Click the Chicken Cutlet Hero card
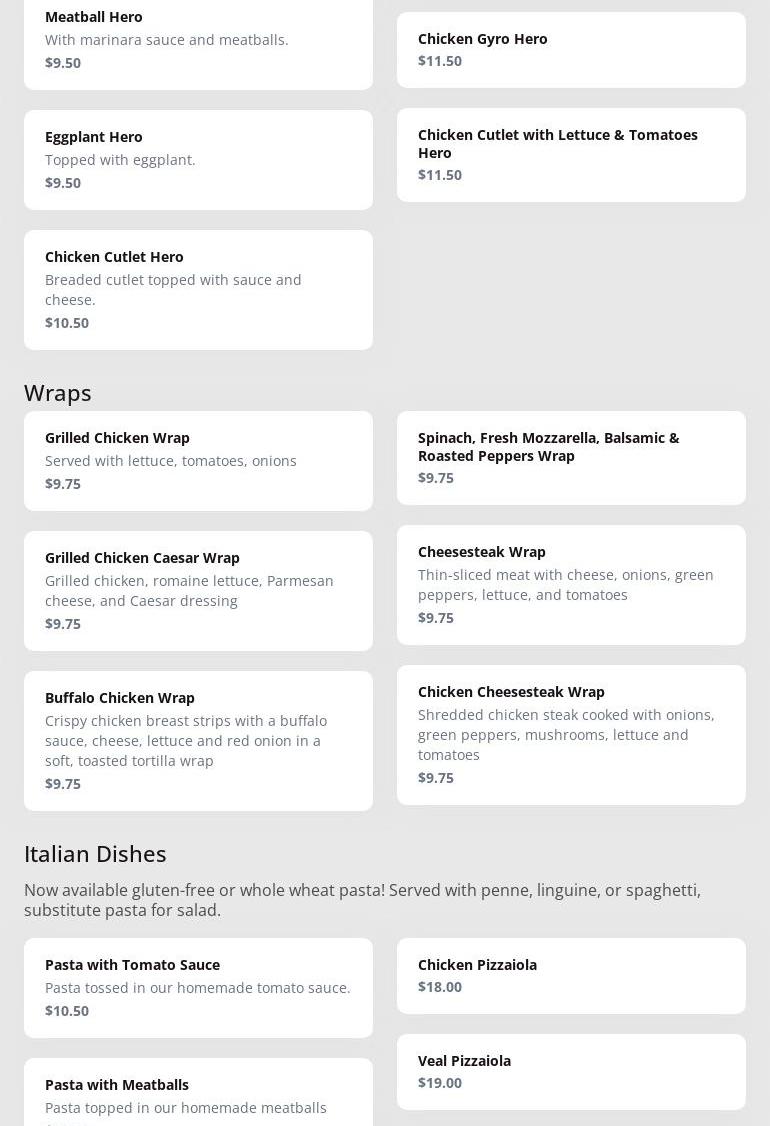770x1126 pixels. [198, 290]
